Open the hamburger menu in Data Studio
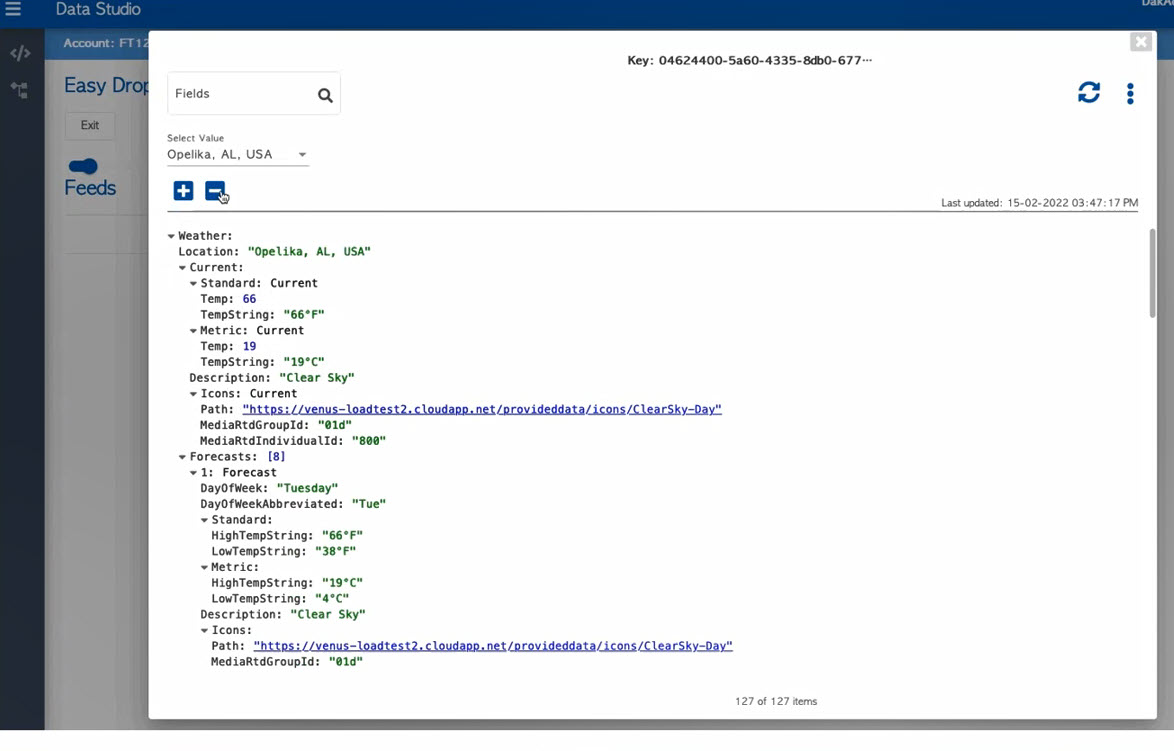The image size is (1174, 751). coord(13,10)
